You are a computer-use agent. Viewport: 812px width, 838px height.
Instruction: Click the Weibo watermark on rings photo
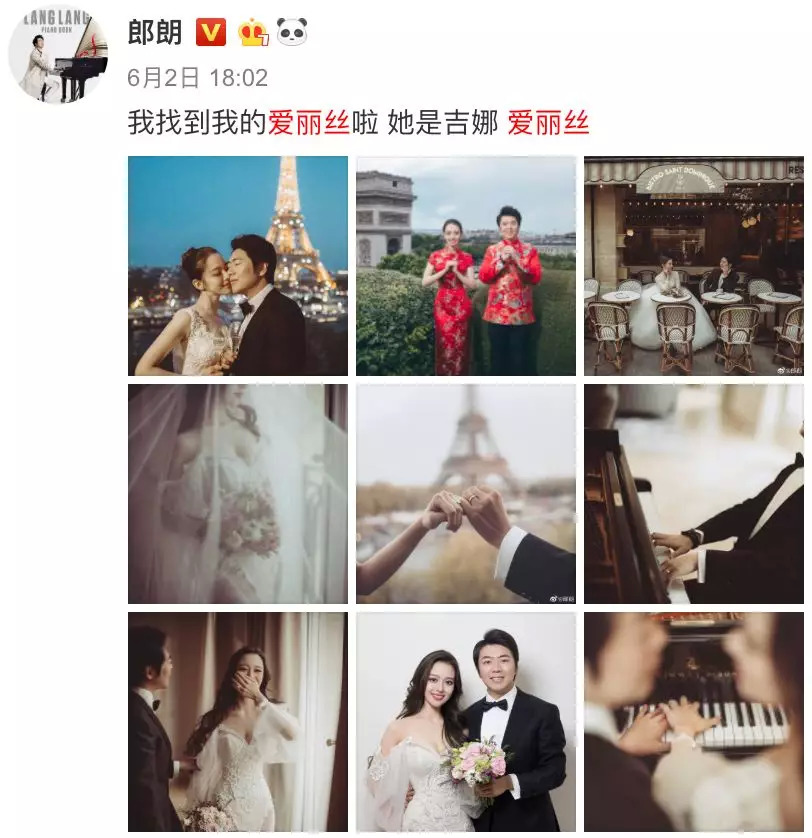tap(561, 599)
